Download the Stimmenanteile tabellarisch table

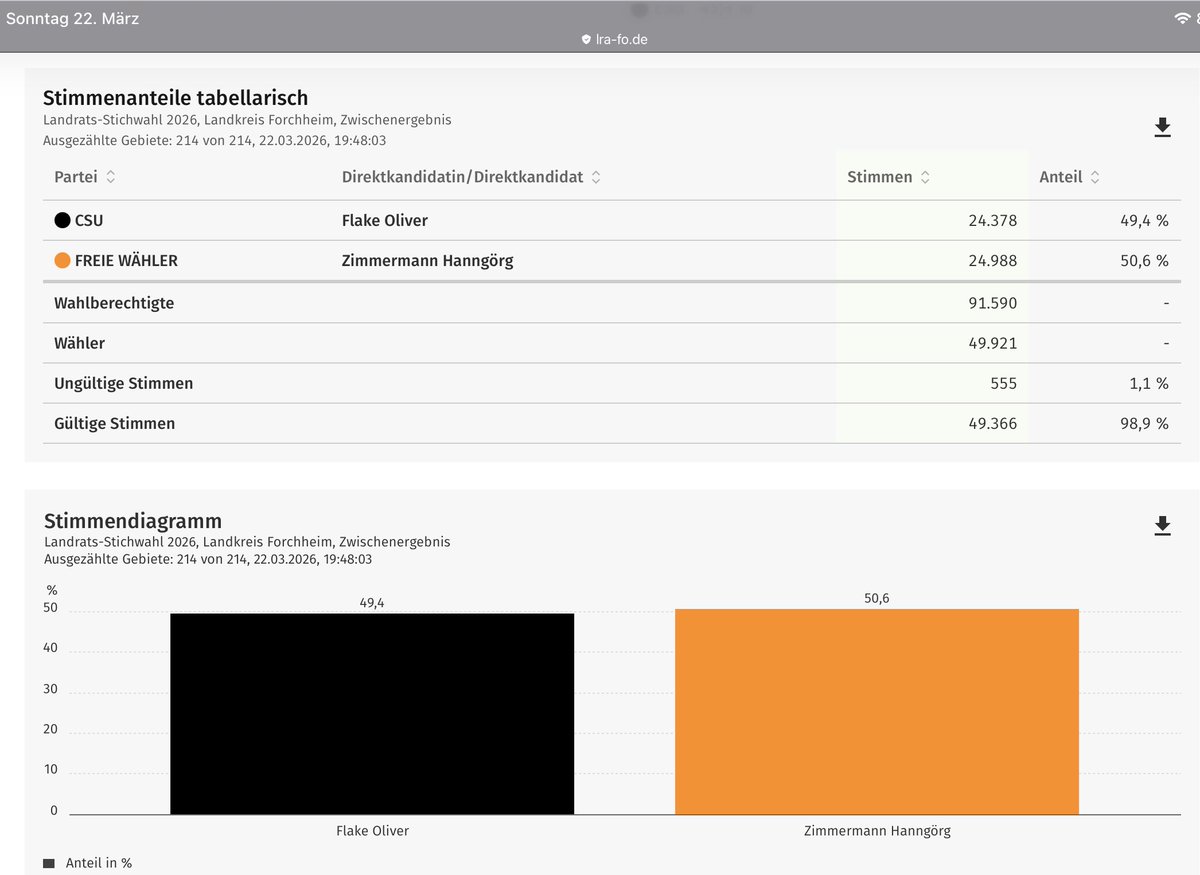[1162, 127]
